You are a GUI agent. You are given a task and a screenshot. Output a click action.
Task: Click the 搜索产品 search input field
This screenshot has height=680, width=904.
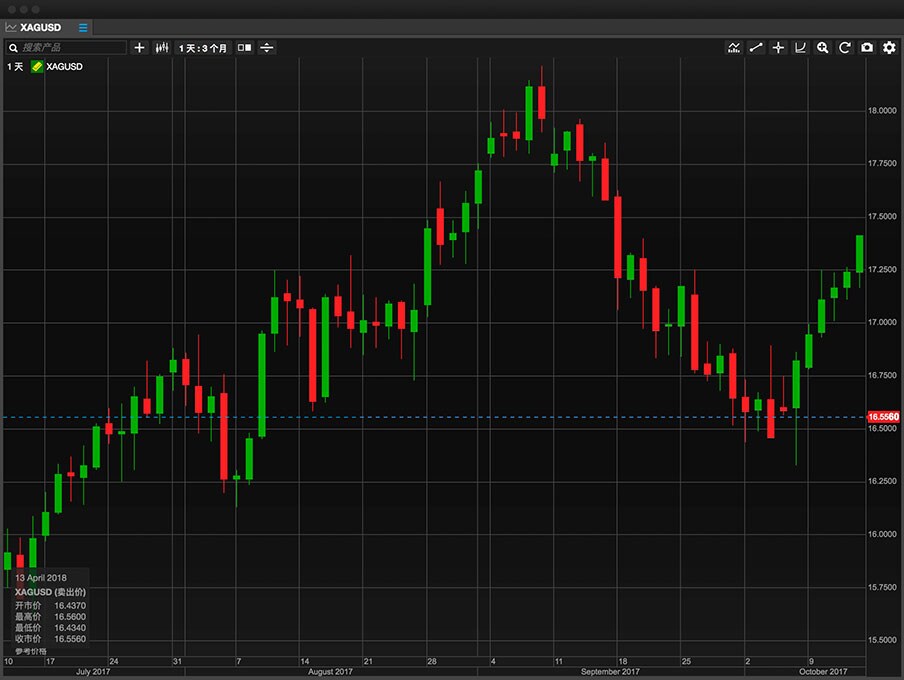pyautogui.click(x=70, y=47)
